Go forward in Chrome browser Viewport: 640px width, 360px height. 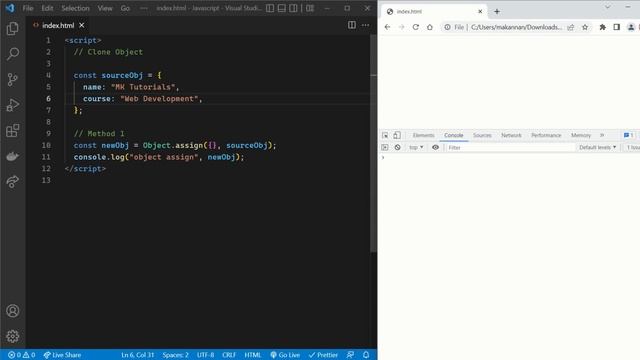(402, 27)
